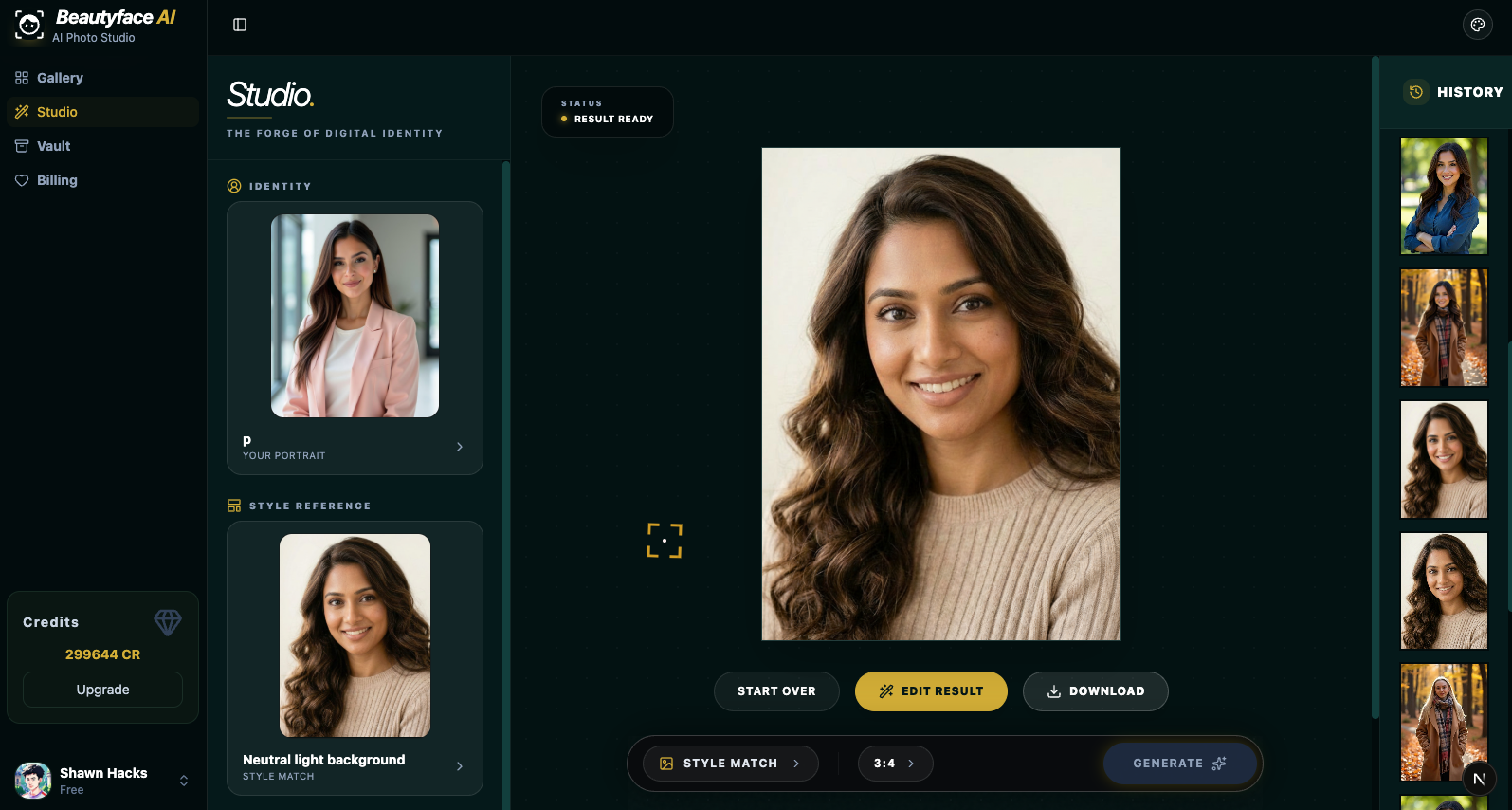1512x810 pixels.
Task: Click the 299644 CR credits balance
Action: (102, 654)
